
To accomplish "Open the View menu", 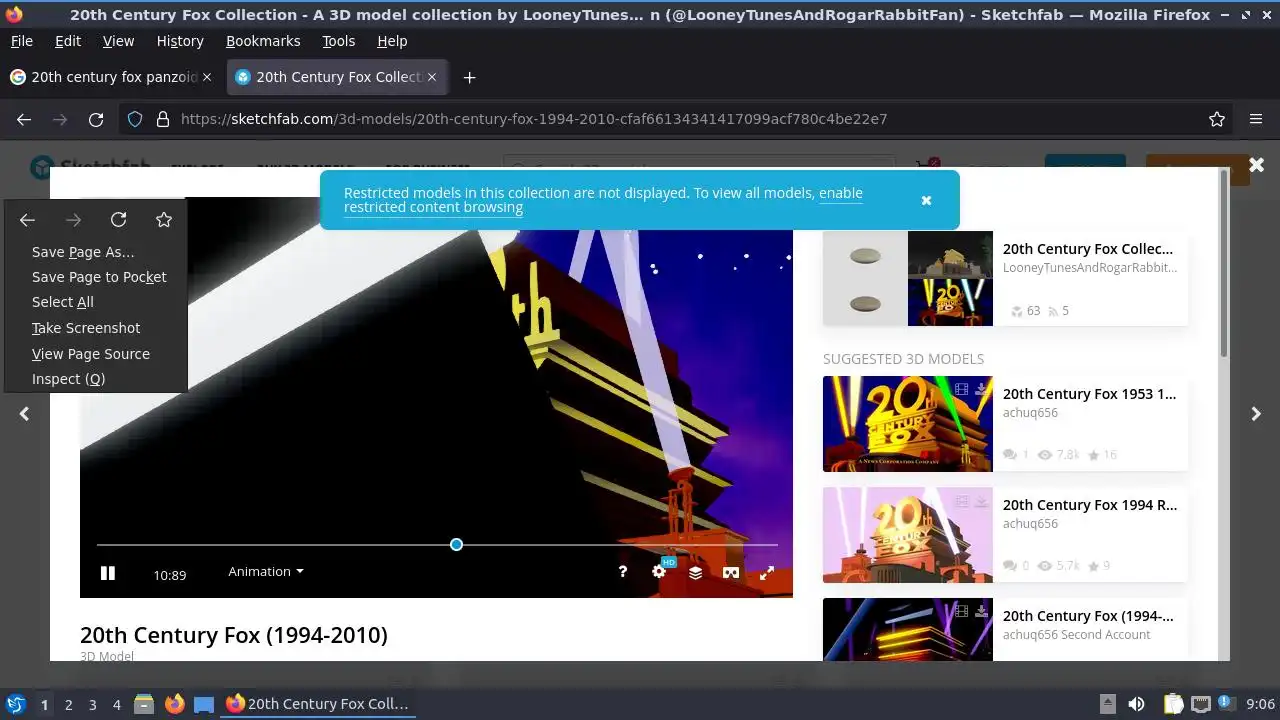I will pos(118,41).
